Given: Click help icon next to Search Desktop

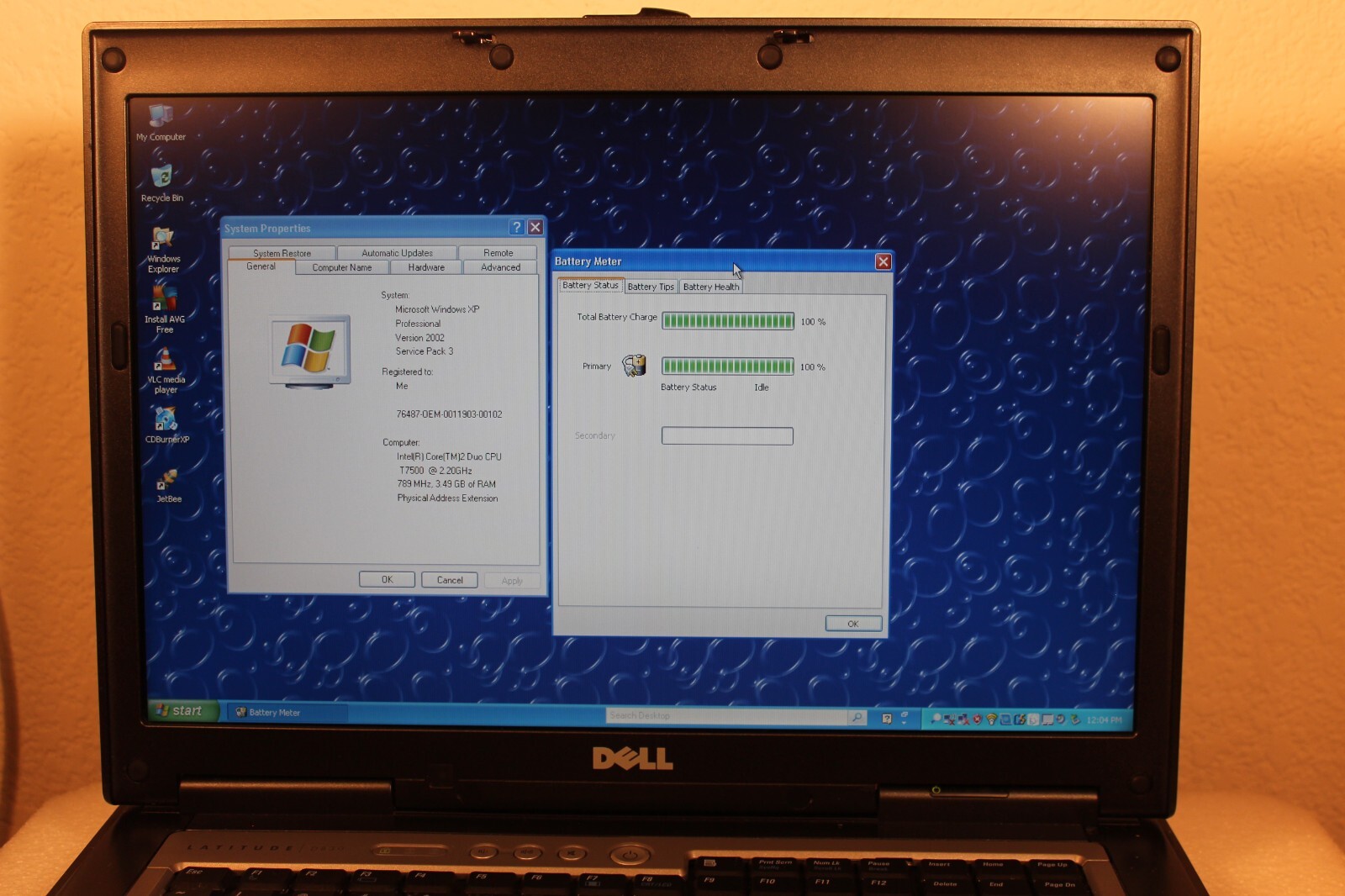Looking at the screenshot, I should 887,718.
